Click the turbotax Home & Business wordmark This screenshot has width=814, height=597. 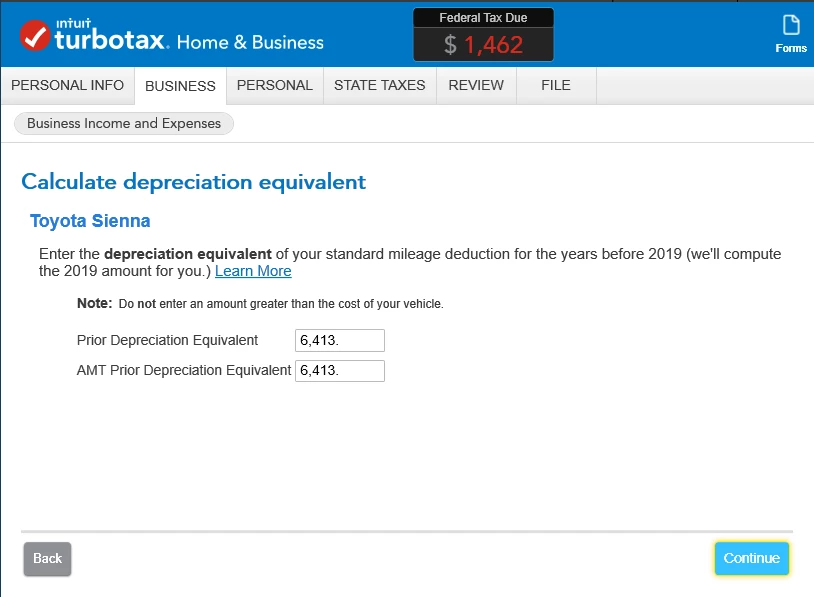pos(189,36)
